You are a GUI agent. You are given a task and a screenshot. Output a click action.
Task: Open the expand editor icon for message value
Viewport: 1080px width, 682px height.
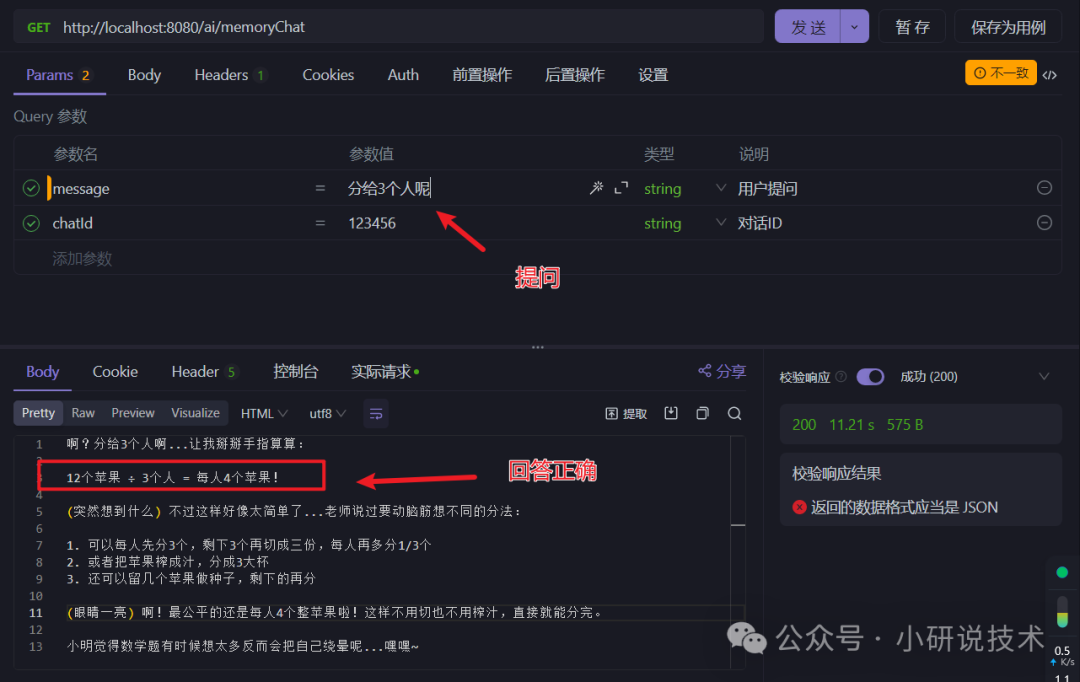[619, 188]
